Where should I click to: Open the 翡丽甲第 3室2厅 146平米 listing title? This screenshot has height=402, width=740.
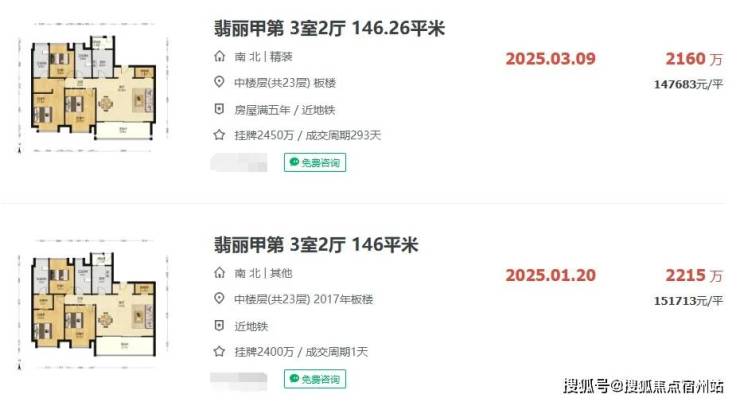click(x=316, y=245)
